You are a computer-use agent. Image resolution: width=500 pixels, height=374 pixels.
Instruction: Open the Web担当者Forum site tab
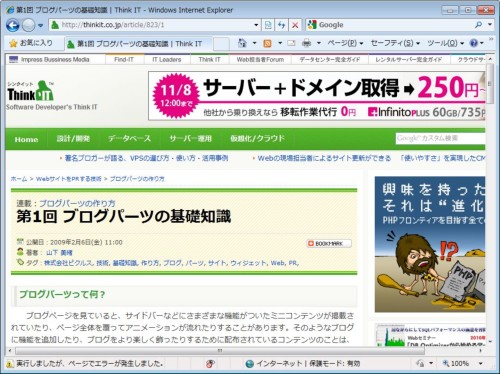260,60
